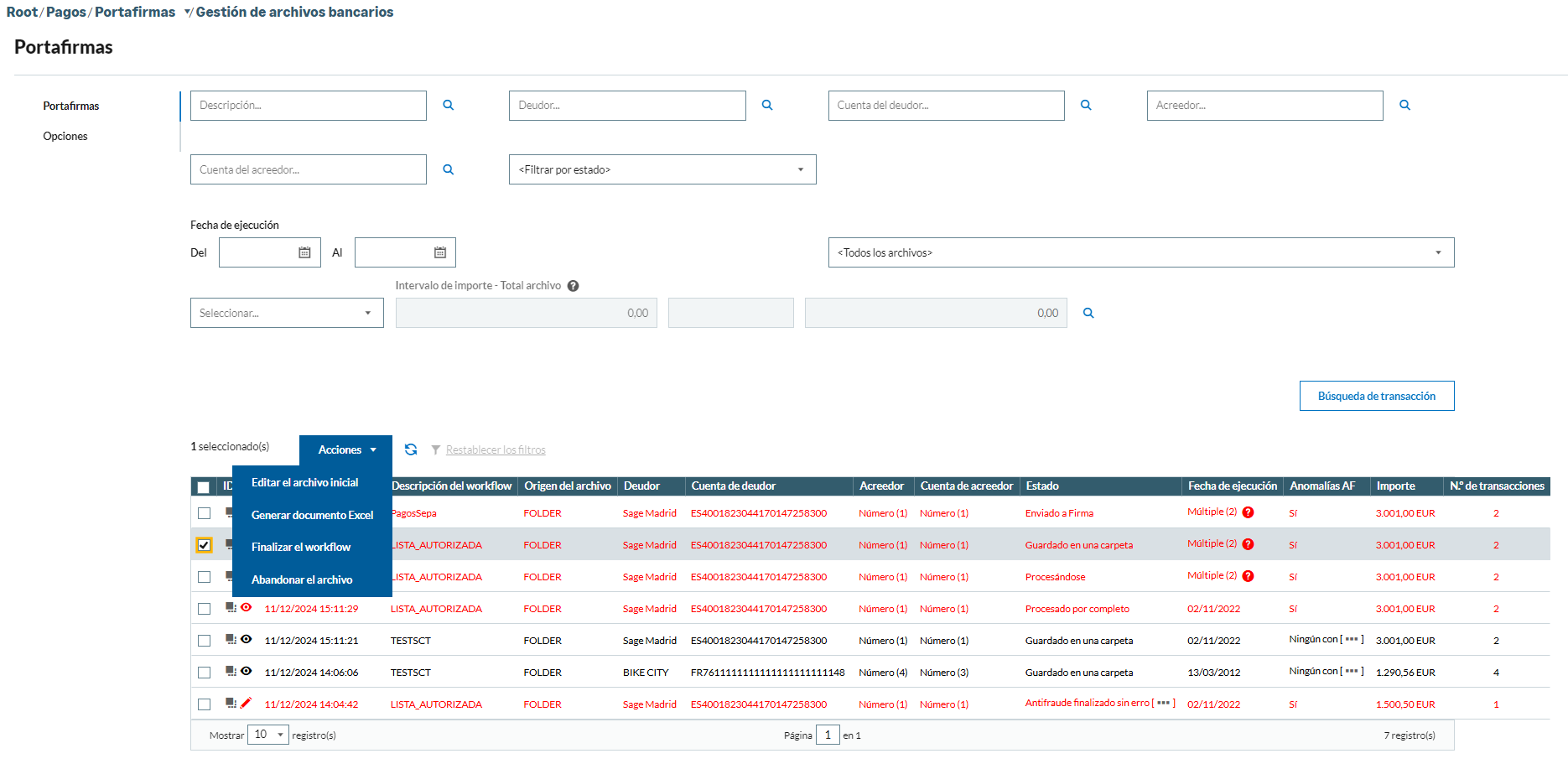
Task: Open the 'Filtrar por estado' dropdown
Action: [x=662, y=169]
